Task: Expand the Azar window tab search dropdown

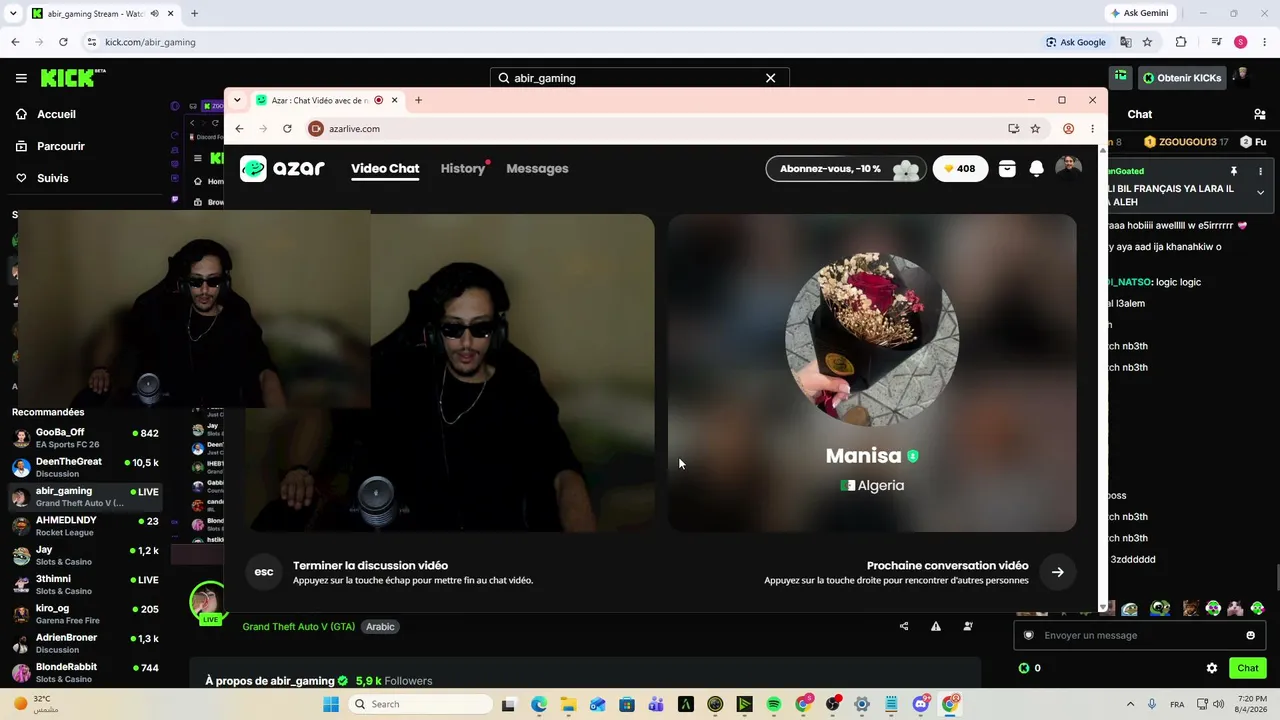Action: coord(237,100)
